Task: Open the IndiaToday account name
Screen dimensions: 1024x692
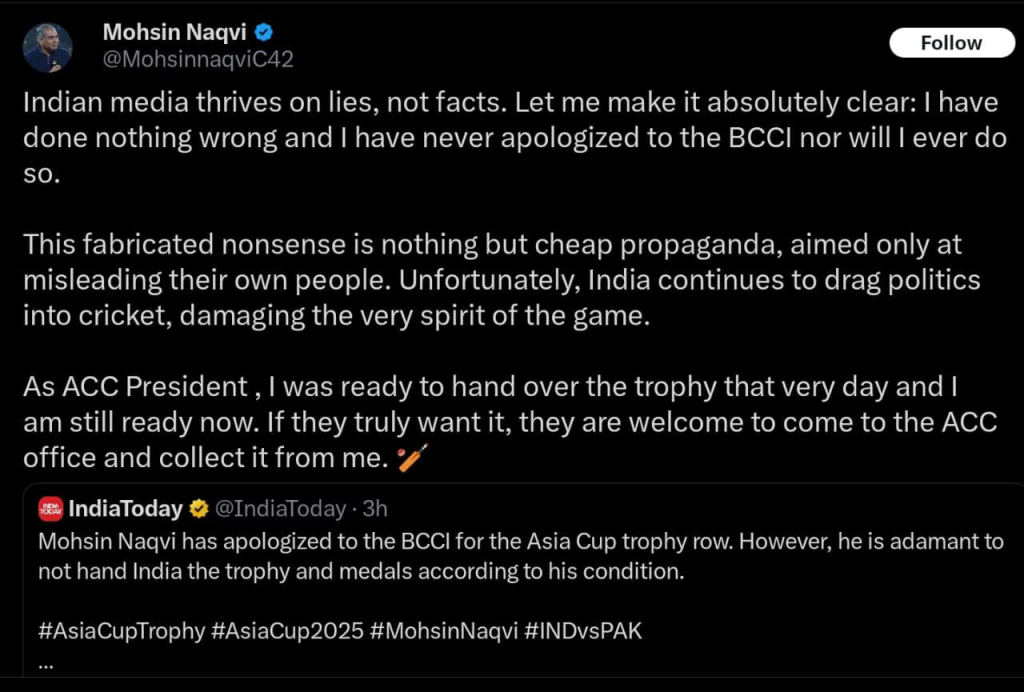Action: (125, 509)
